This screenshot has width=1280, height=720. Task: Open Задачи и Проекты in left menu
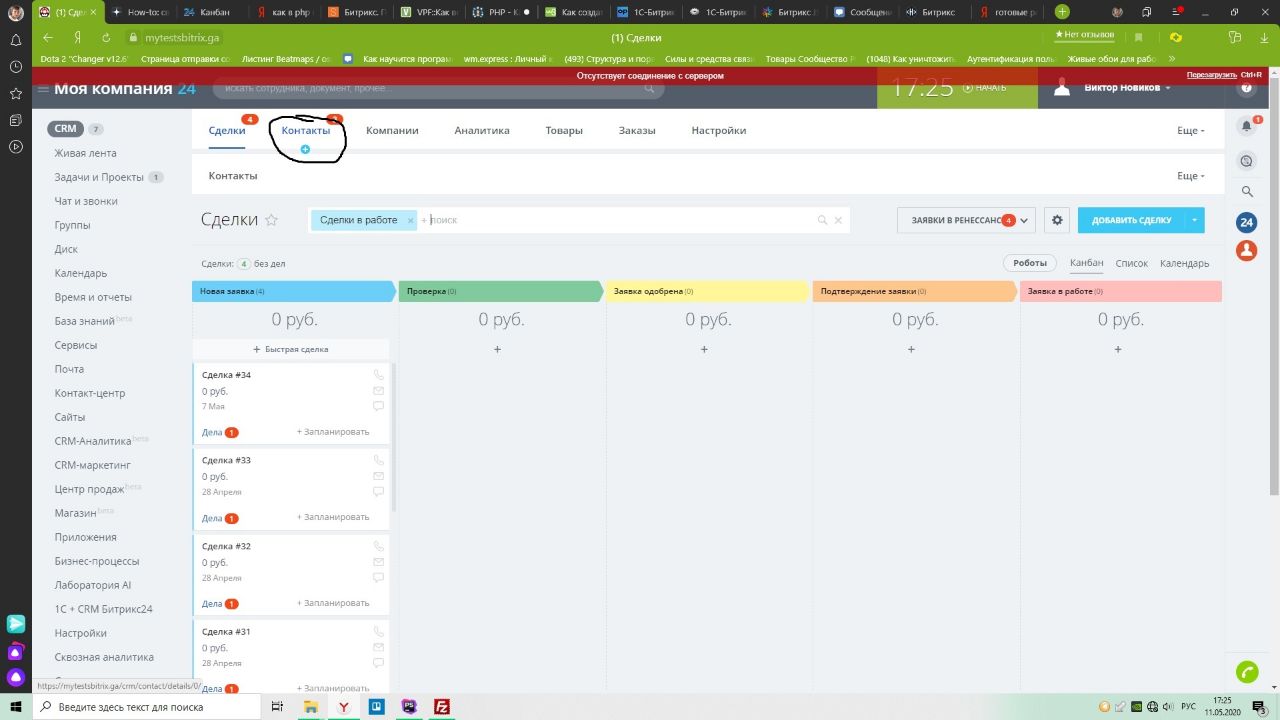coord(99,177)
